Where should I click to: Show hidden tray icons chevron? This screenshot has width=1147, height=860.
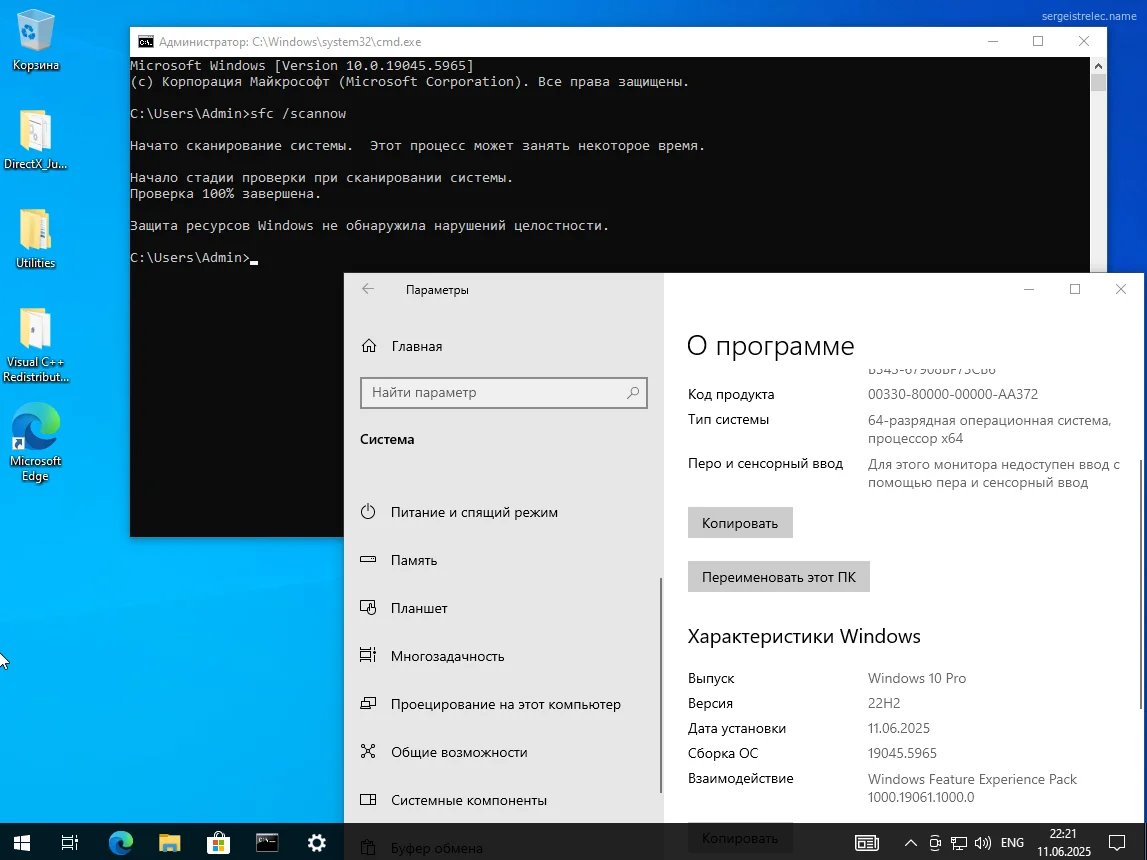(911, 843)
